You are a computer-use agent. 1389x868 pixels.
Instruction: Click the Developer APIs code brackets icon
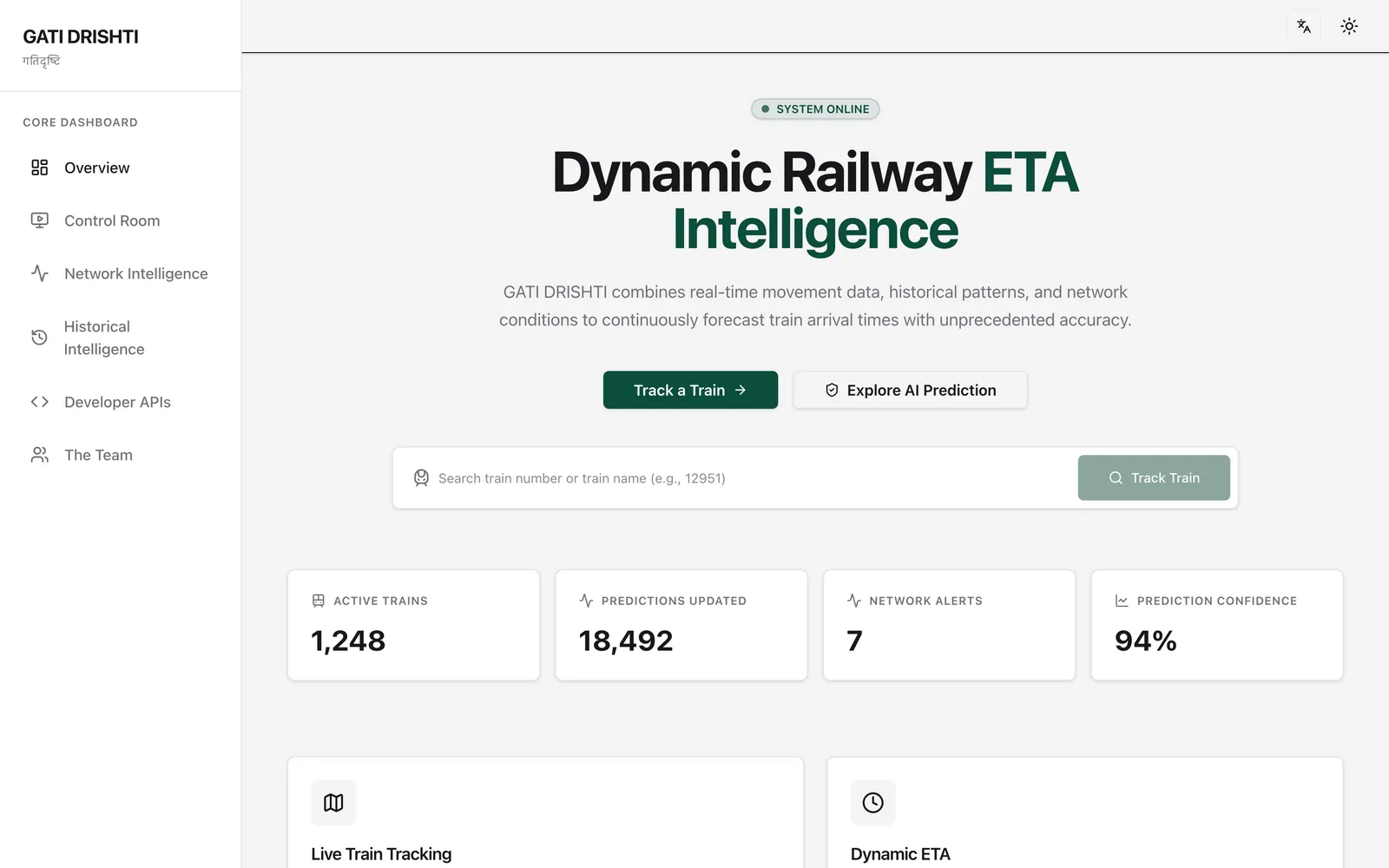coord(40,402)
